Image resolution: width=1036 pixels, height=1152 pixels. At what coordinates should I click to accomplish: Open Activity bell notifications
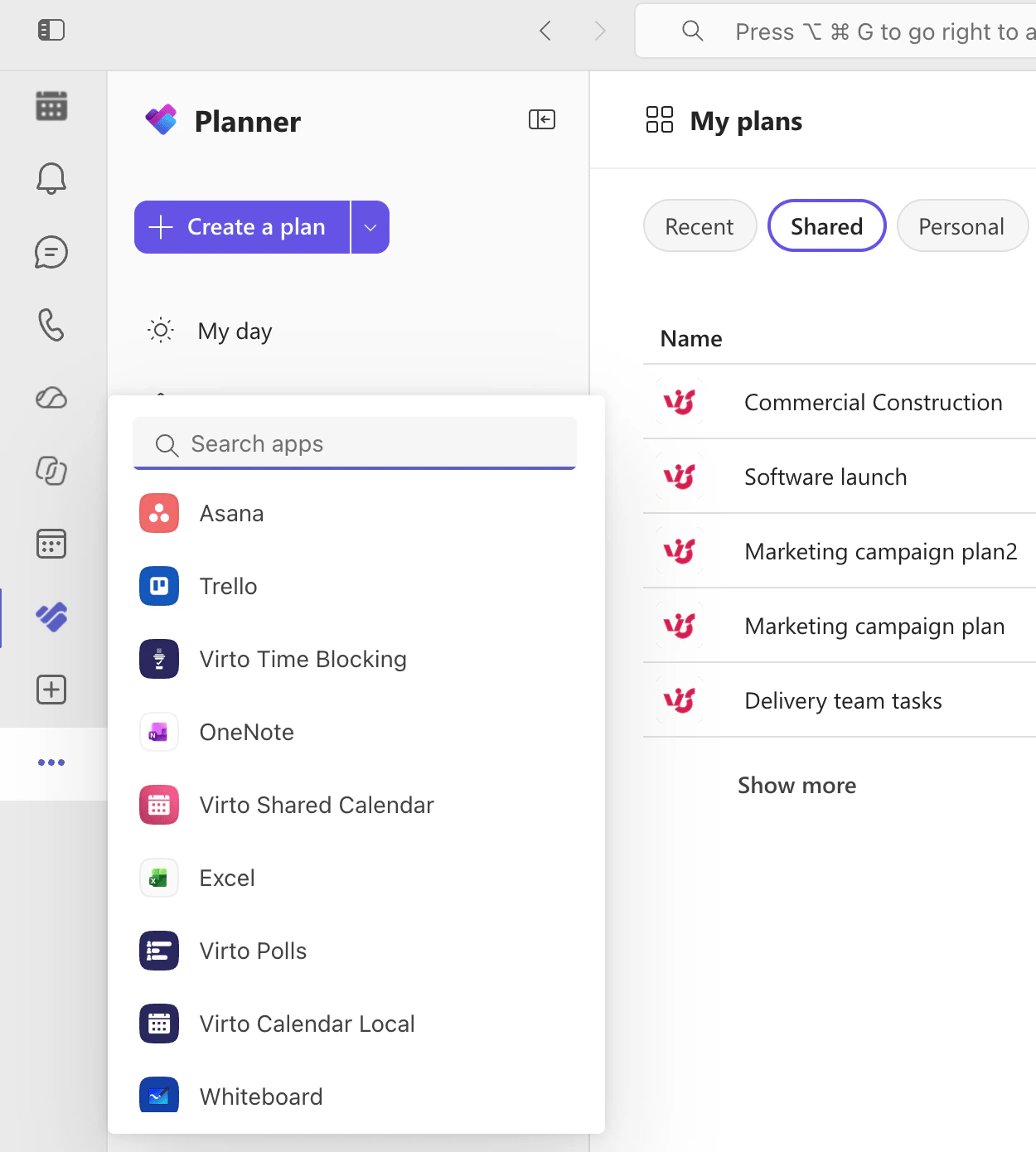pyautogui.click(x=51, y=178)
